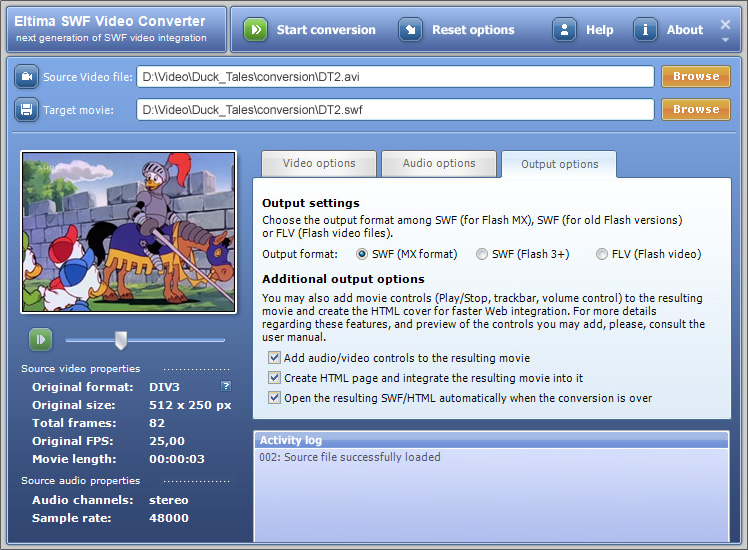Click the 'Output format:' label
This screenshot has width=748, height=550.
(300, 254)
